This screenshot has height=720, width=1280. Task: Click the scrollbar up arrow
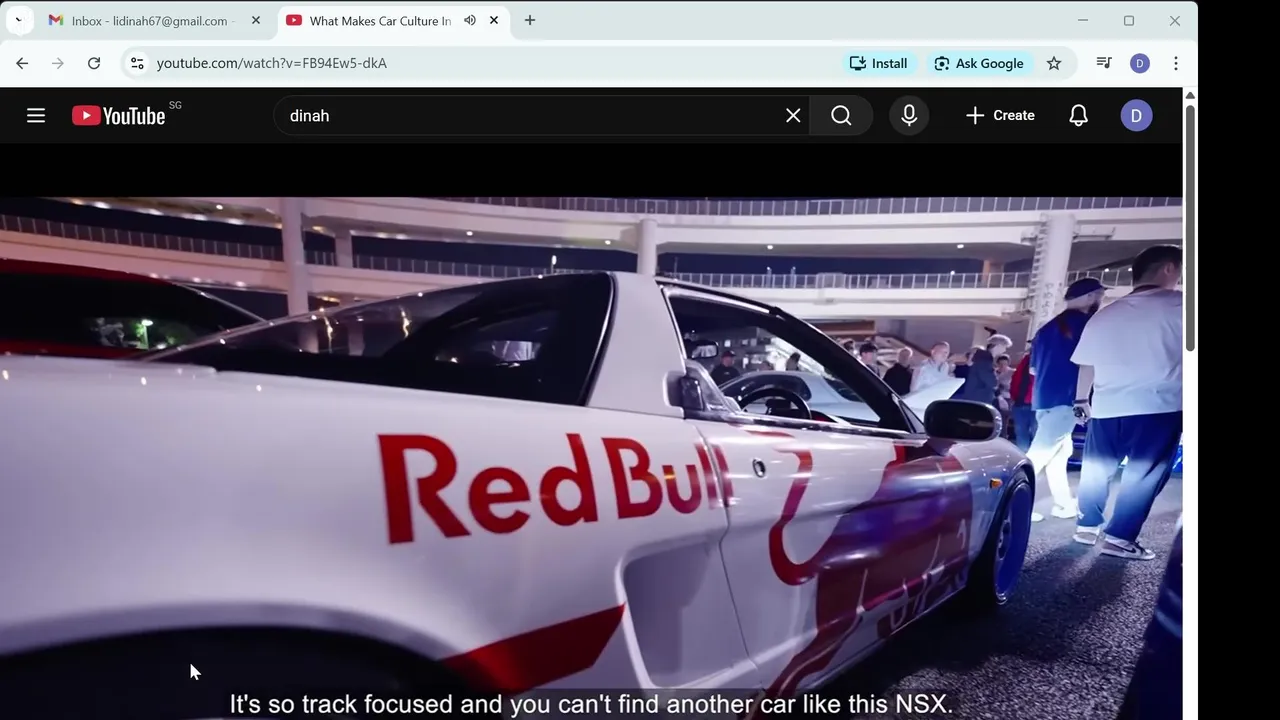point(1190,95)
